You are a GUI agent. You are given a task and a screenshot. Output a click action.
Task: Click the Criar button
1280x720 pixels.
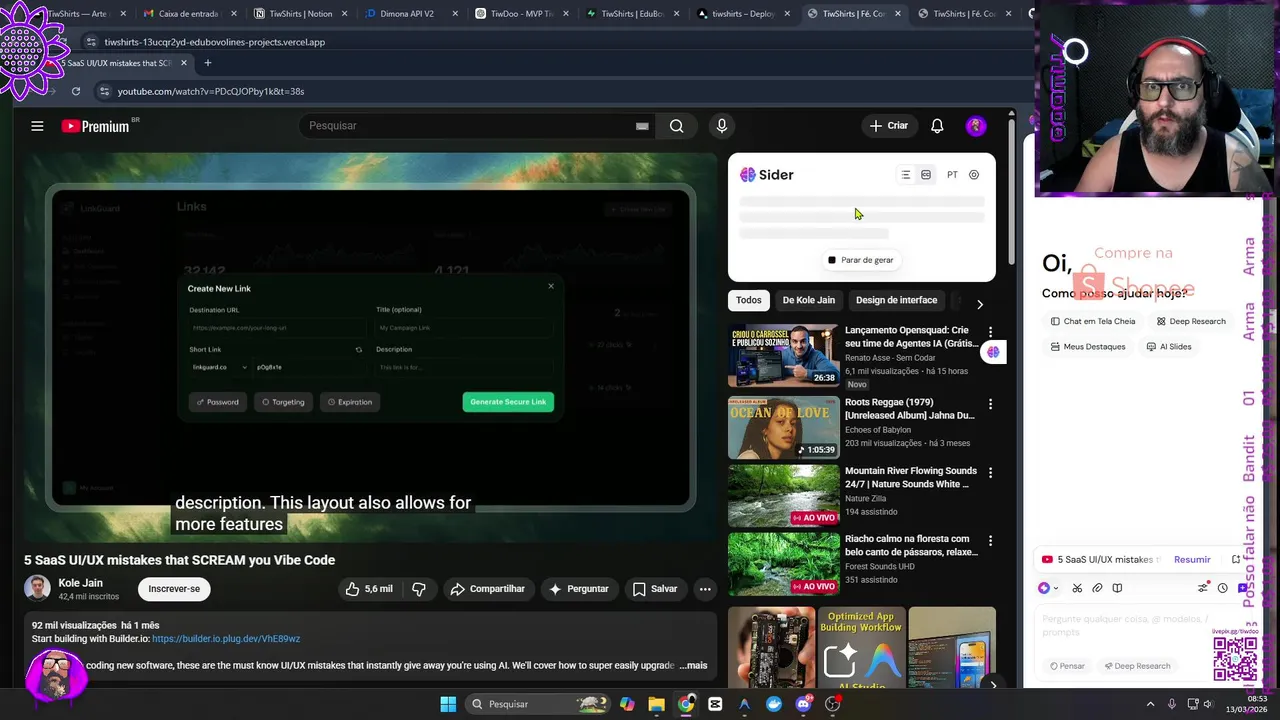pyautogui.click(x=889, y=126)
